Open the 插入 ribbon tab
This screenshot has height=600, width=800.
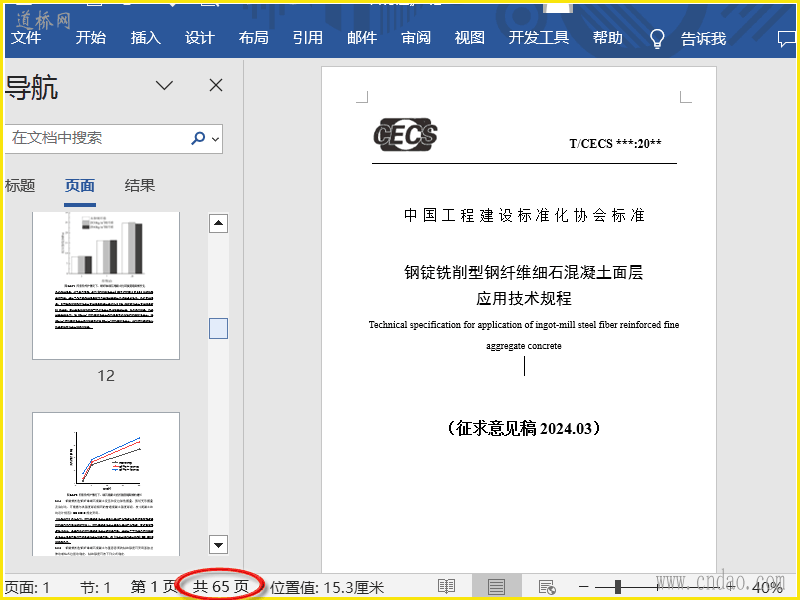(145, 38)
